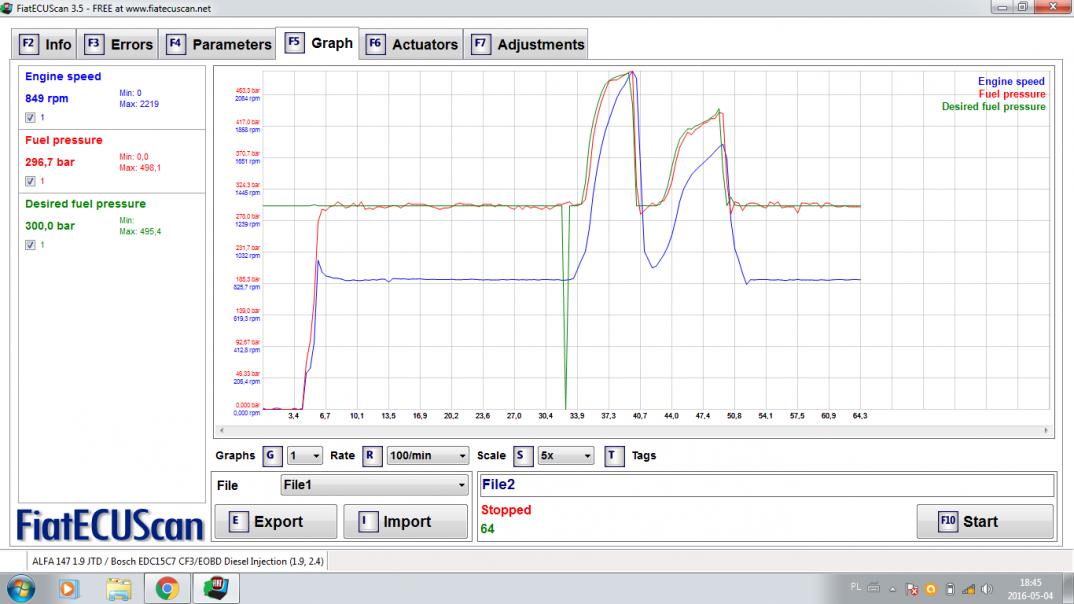Screen dimensions: 1074x604
Task: Click the G shortcut icon for Graphs
Action: click(272, 455)
